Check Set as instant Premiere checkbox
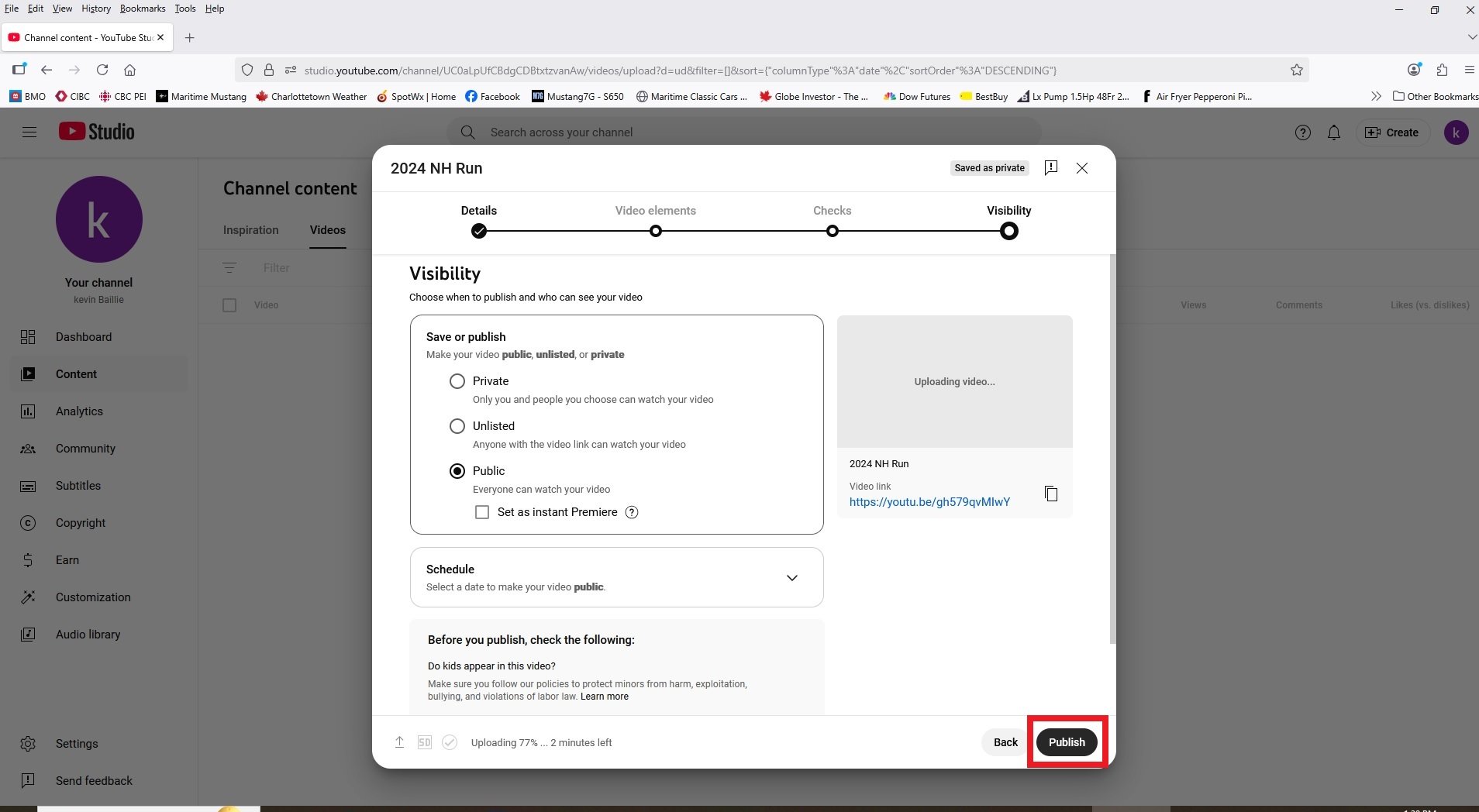 pyautogui.click(x=482, y=512)
